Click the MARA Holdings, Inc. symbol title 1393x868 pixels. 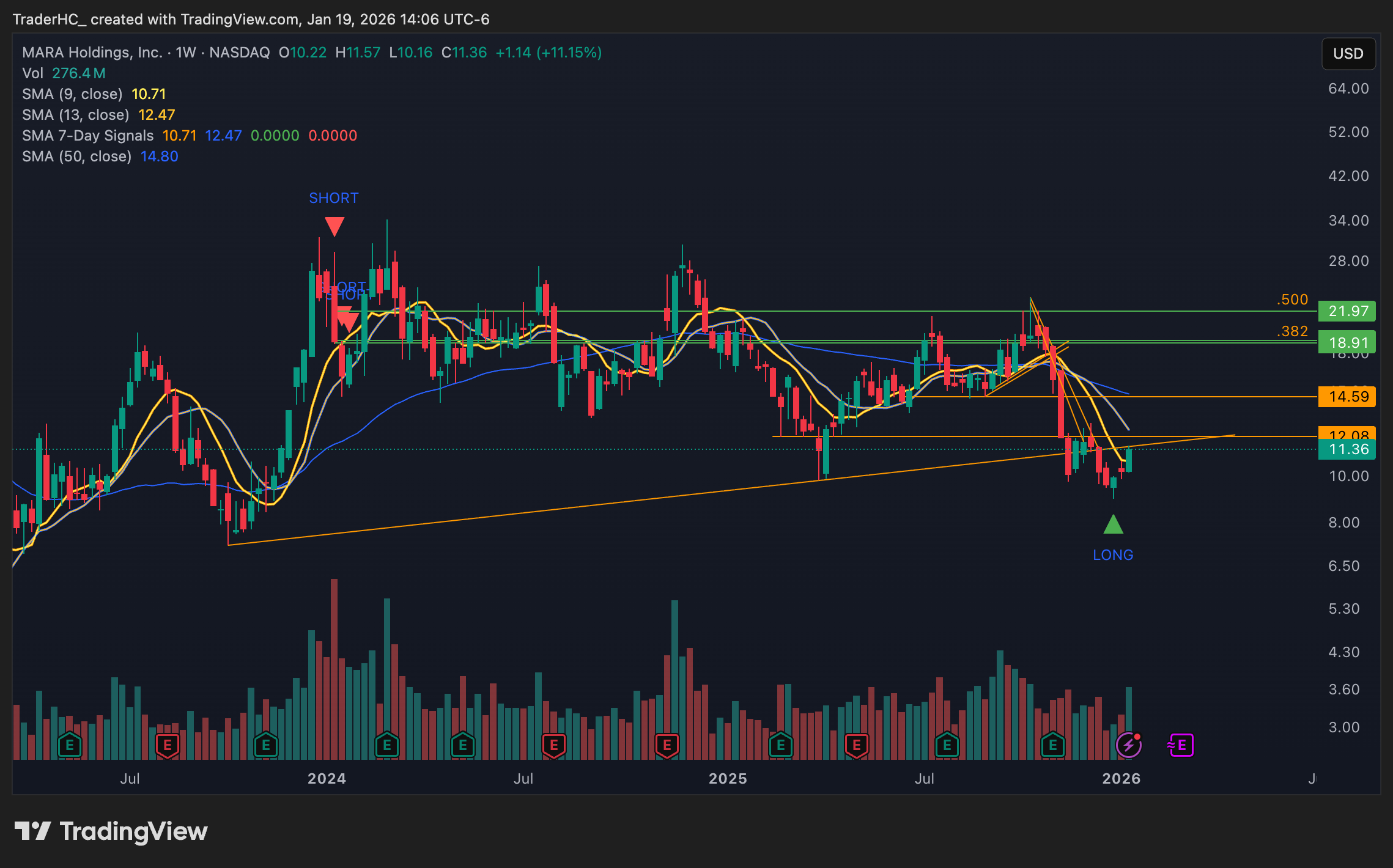[x=92, y=53]
